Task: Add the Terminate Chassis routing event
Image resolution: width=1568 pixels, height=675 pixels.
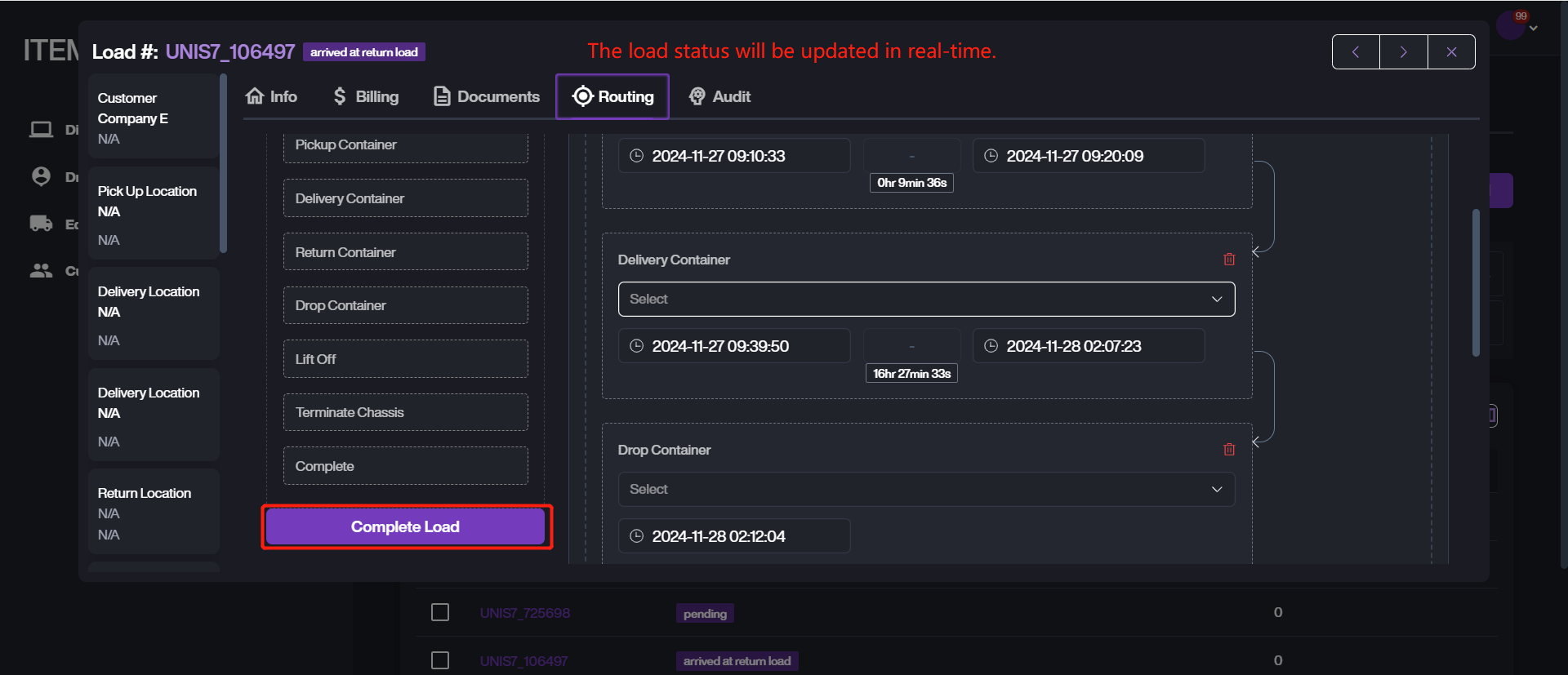Action: click(x=405, y=412)
